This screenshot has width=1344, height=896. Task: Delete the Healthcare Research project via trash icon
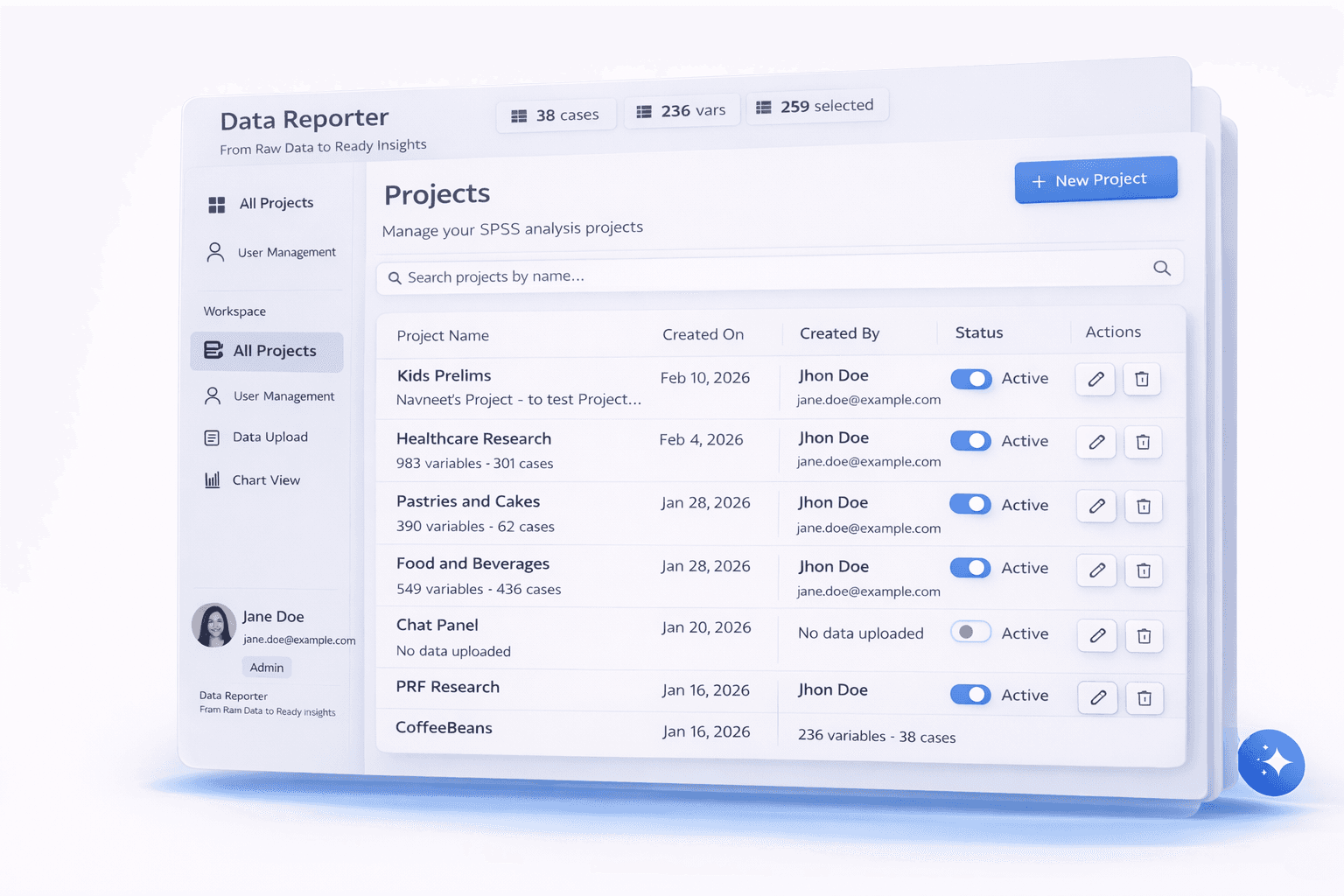click(1142, 443)
